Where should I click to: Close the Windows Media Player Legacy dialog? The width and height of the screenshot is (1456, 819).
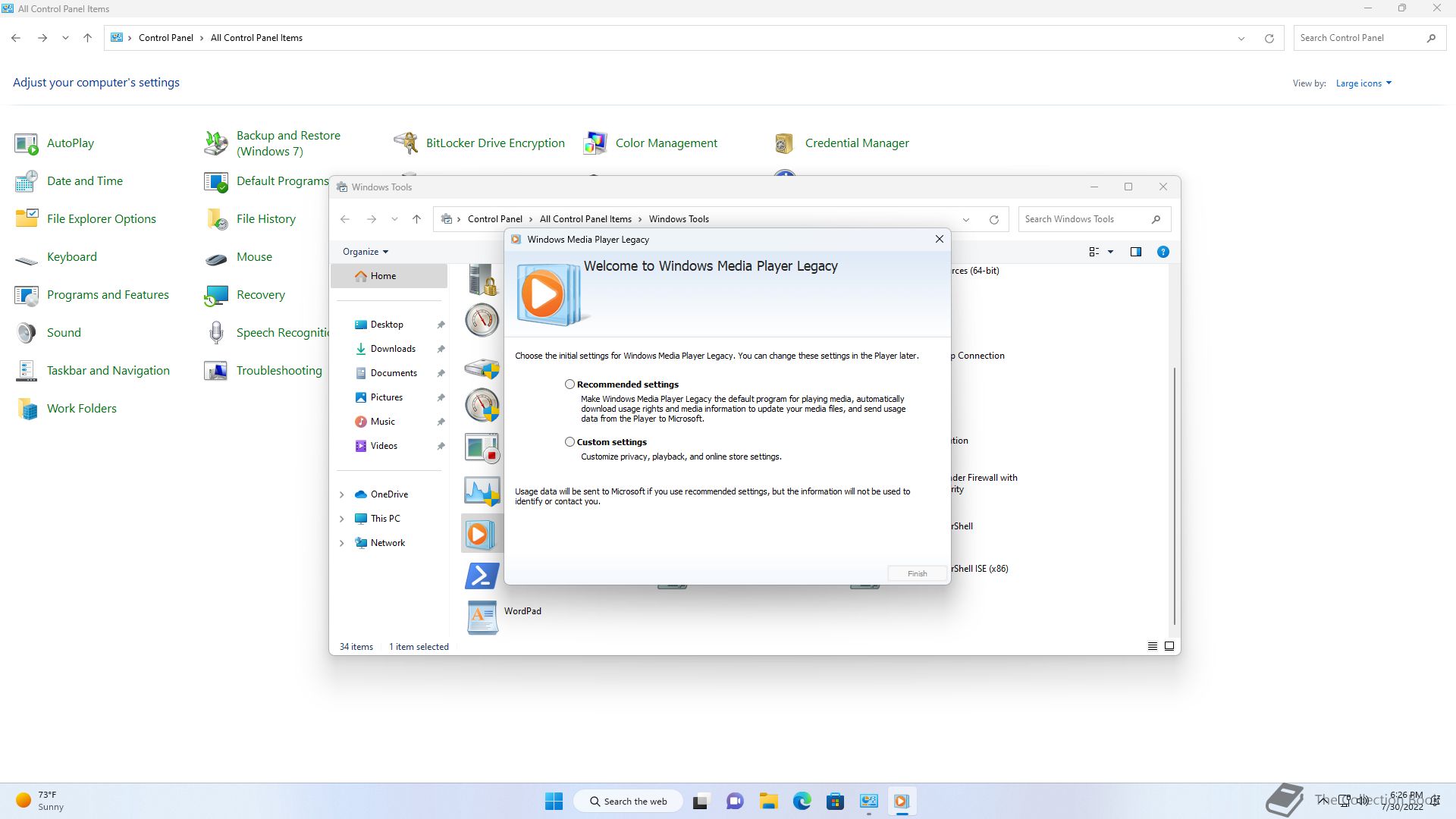point(939,239)
